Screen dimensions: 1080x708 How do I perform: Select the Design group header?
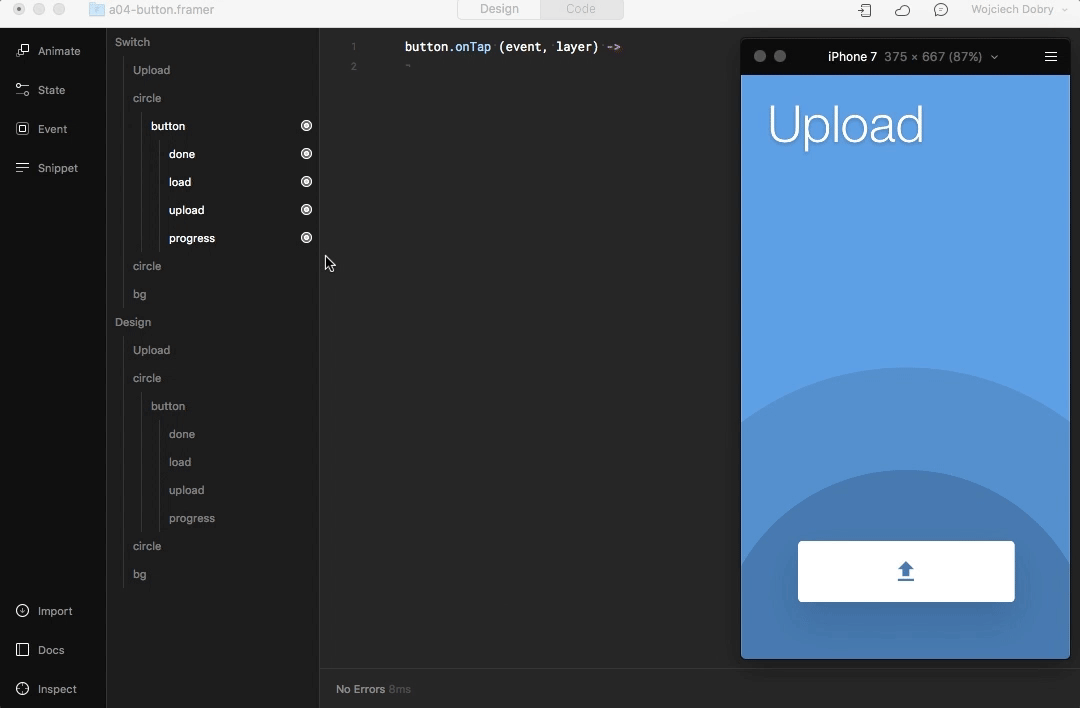click(133, 322)
